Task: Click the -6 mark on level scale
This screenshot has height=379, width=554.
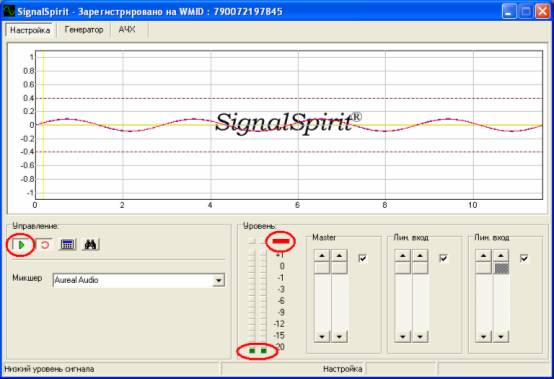Action: tap(281, 301)
